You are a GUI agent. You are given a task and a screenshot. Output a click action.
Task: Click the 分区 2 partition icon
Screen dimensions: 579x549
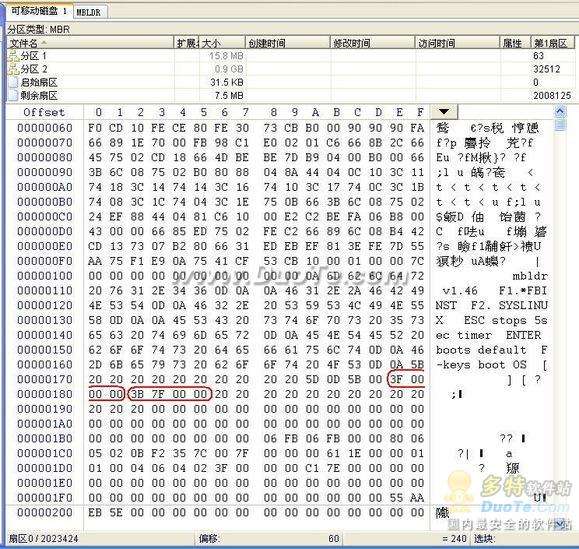14,69
